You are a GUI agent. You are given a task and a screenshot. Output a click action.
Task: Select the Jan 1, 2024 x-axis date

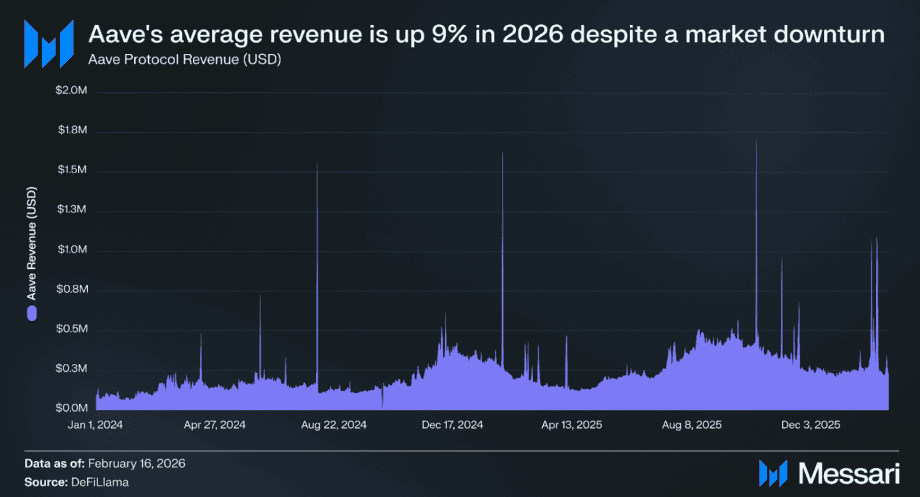point(97,425)
